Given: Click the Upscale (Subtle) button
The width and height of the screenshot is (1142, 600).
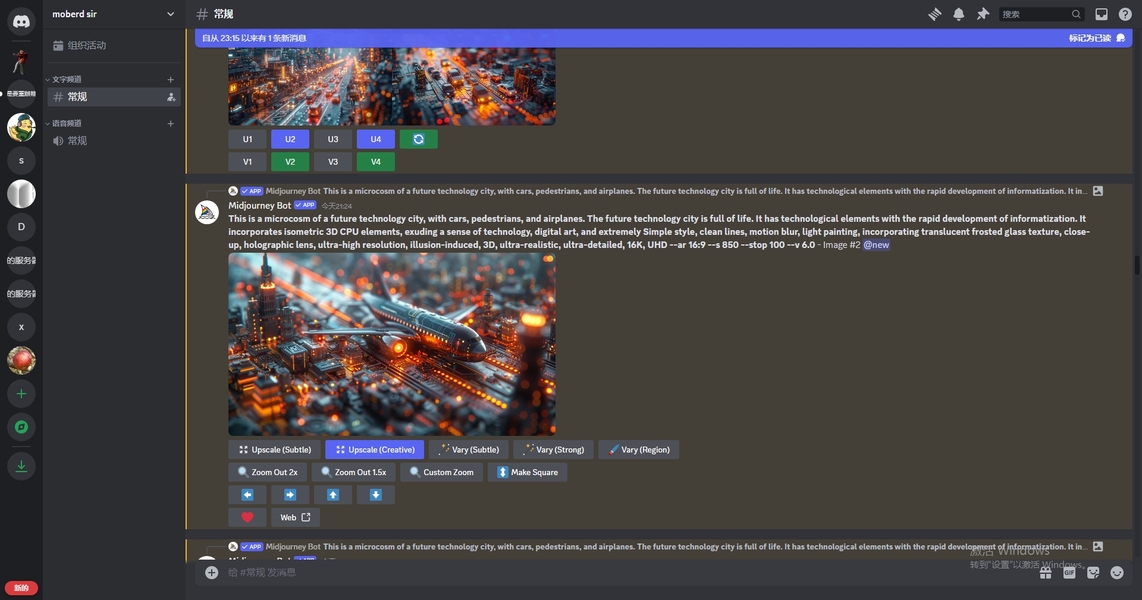Looking at the screenshot, I should 275,450.
